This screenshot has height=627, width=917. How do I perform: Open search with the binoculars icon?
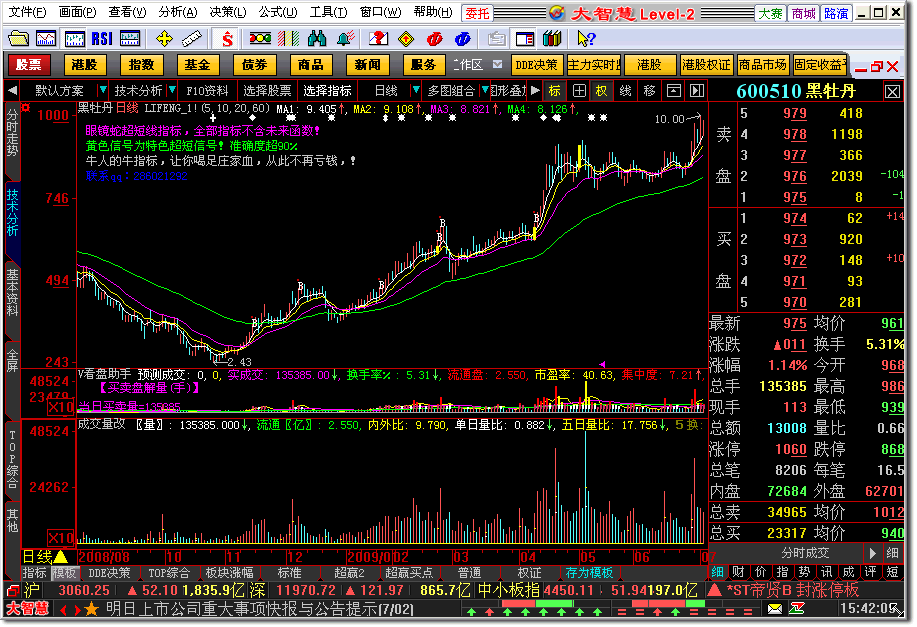click(317, 39)
